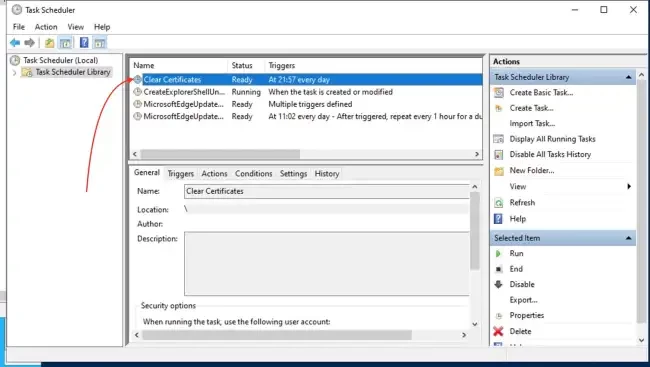Open the Action menu
Screen dimensions: 650x367
point(46,27)
